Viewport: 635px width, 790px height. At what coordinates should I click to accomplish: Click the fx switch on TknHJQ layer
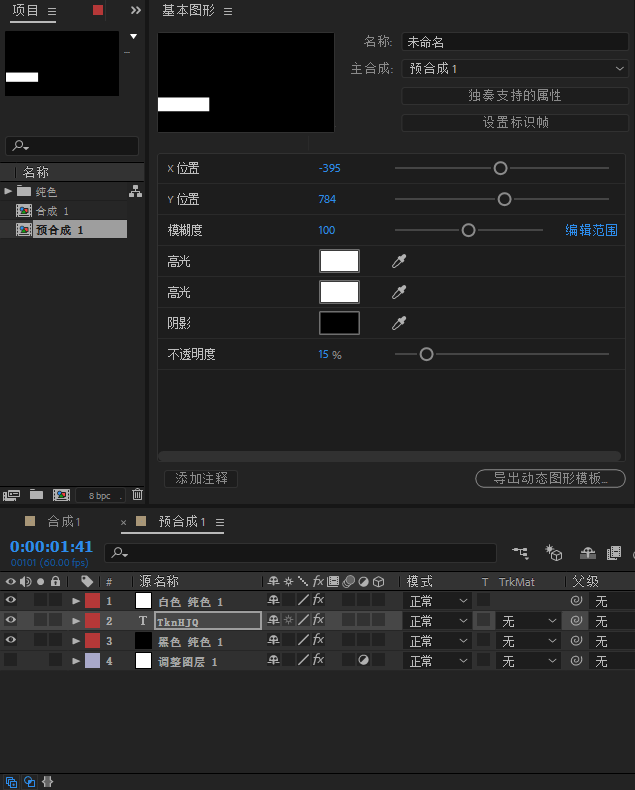click(318, 620)
